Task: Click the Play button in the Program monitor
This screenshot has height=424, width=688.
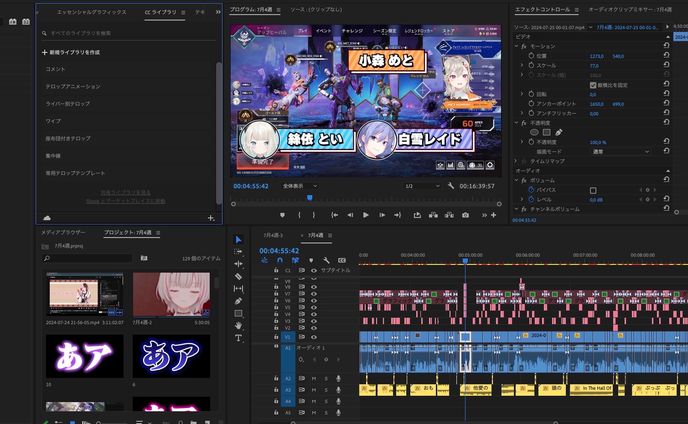Action: click(366, 215)
